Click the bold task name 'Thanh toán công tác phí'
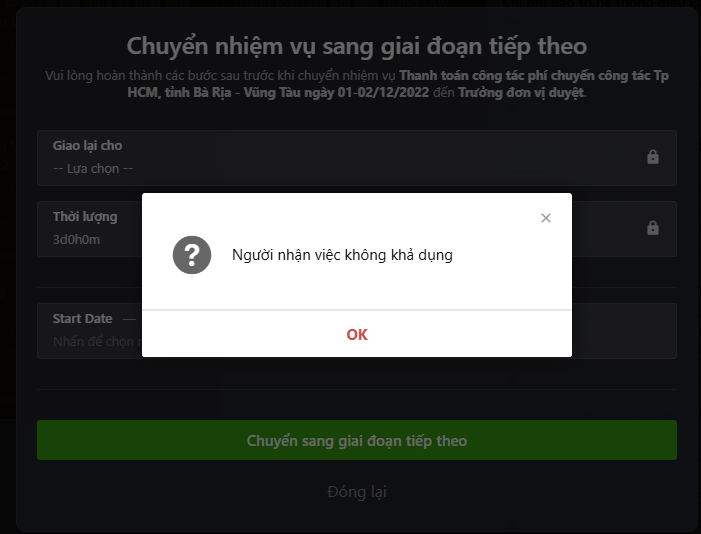Viewport: 701px width, 534px height. coord(473,76)
